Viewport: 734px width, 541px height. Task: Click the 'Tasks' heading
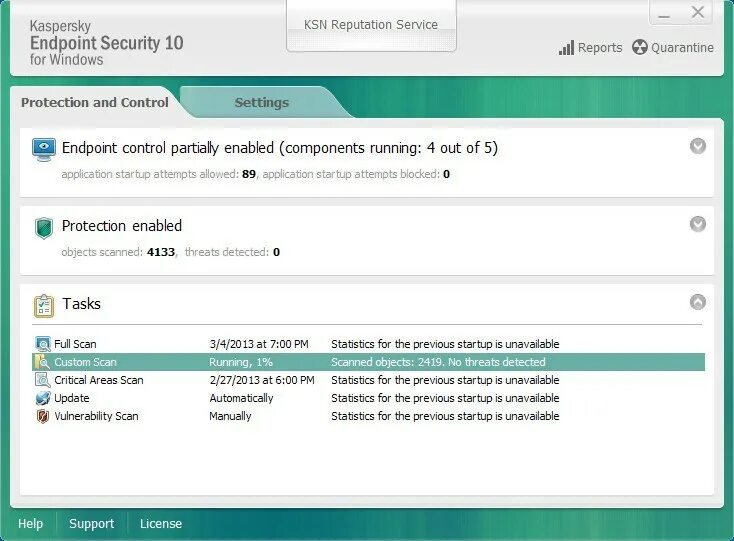point(81,304)
